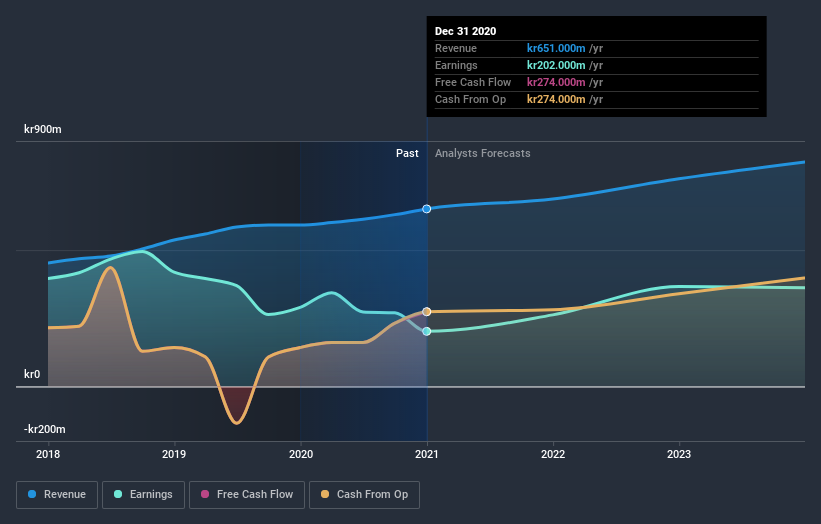The width and height of the screenshot is (821, 524).
Task: Click the 2018 x-axis label
Action: [x=48, y=454]
